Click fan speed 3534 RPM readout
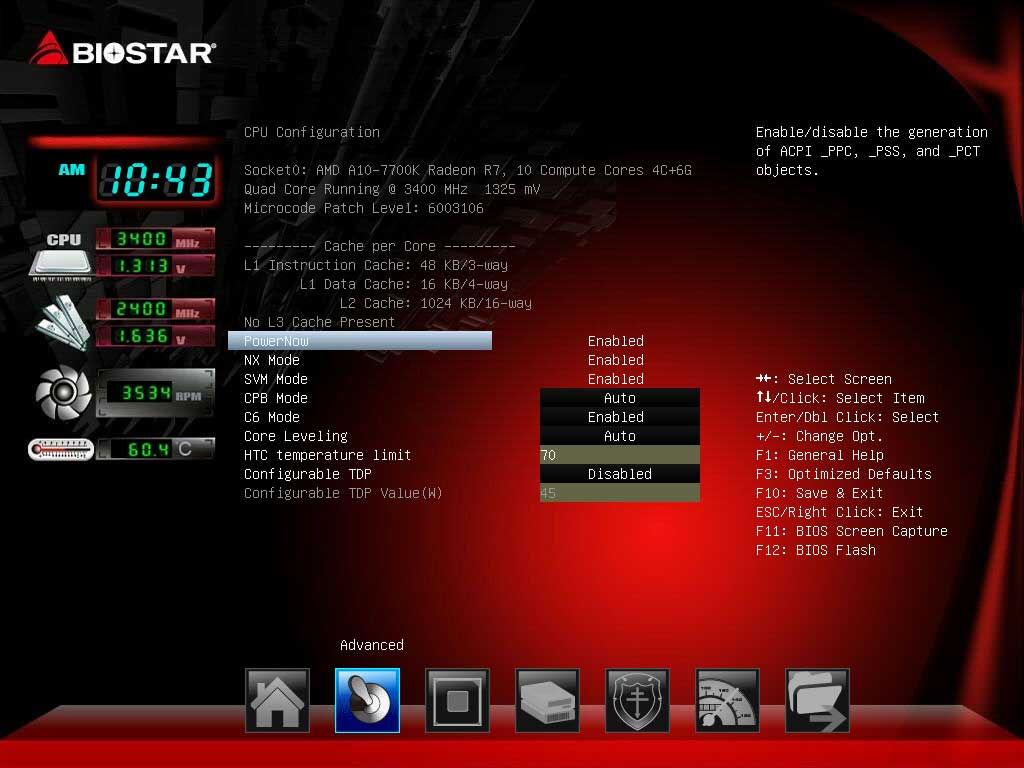The width and height of the screenshot is (1024, 768). pyautogui.click(x=155, y=392)
